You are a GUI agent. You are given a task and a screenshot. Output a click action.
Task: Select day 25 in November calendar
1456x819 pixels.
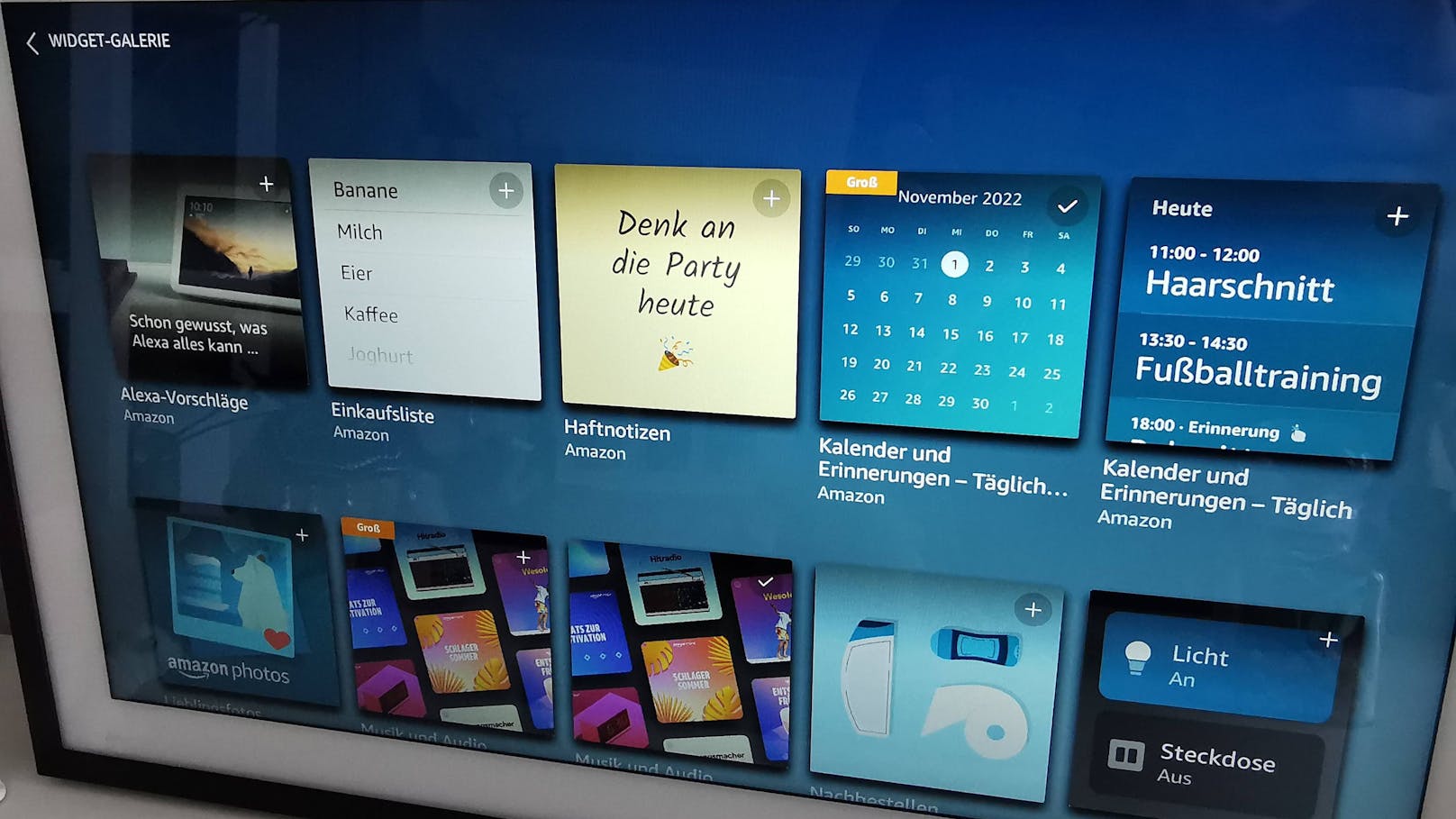[x=1051, y=373]
